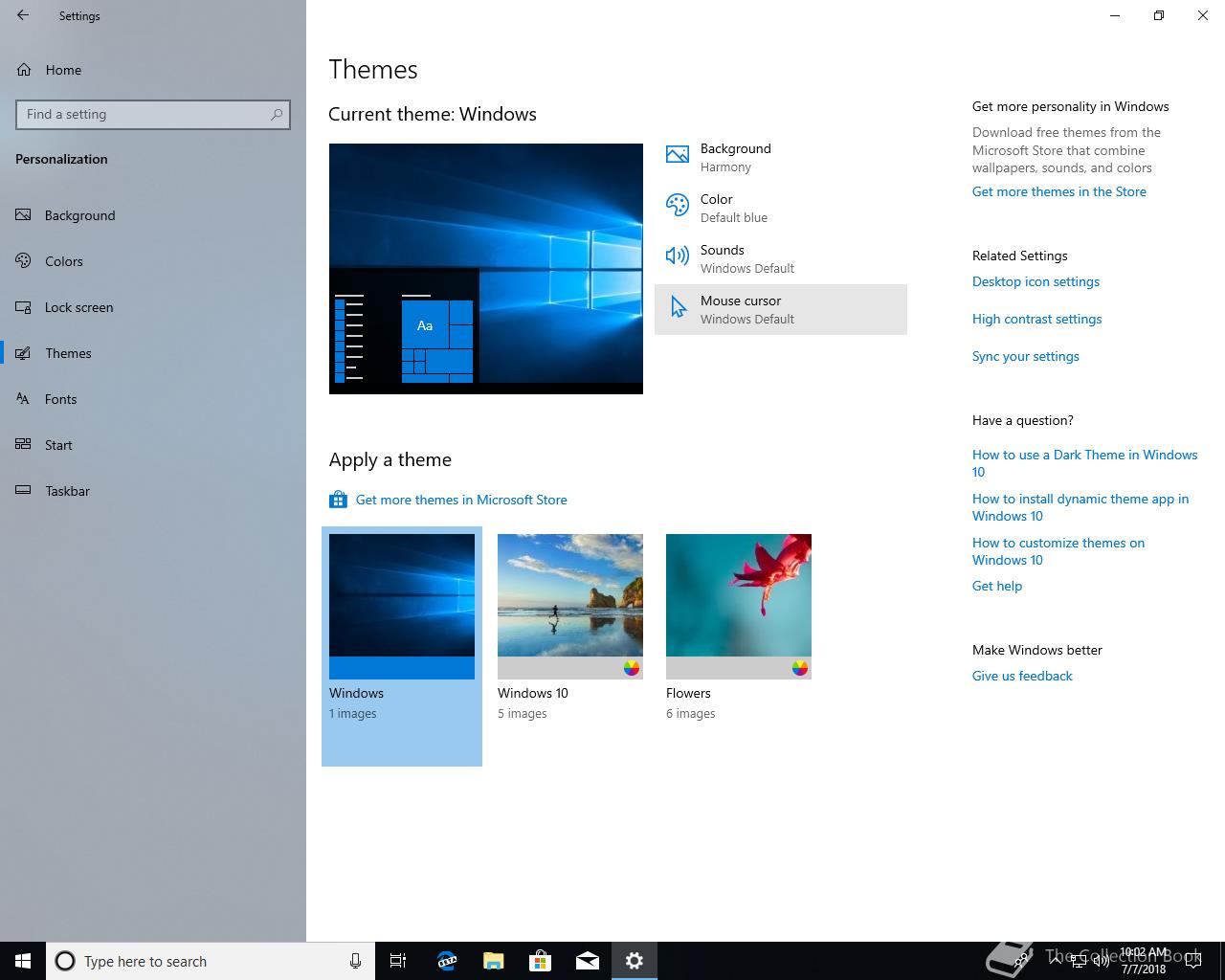Open Background Harmony theme option
Image resolution: width=1225 pixels, height=980 pixels.
click(x=780, y=157)
